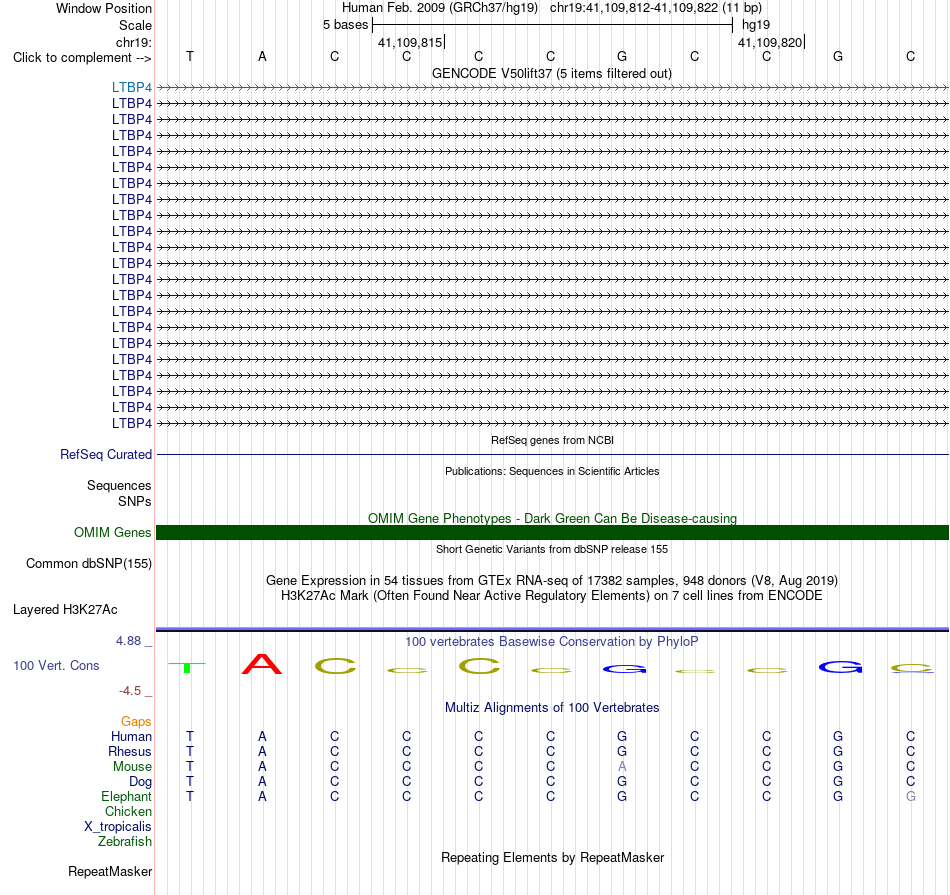The image size is (950, 895).
Task: Click 'Repeating Elements by RepeatMasker' title
Action: point(552,858)
